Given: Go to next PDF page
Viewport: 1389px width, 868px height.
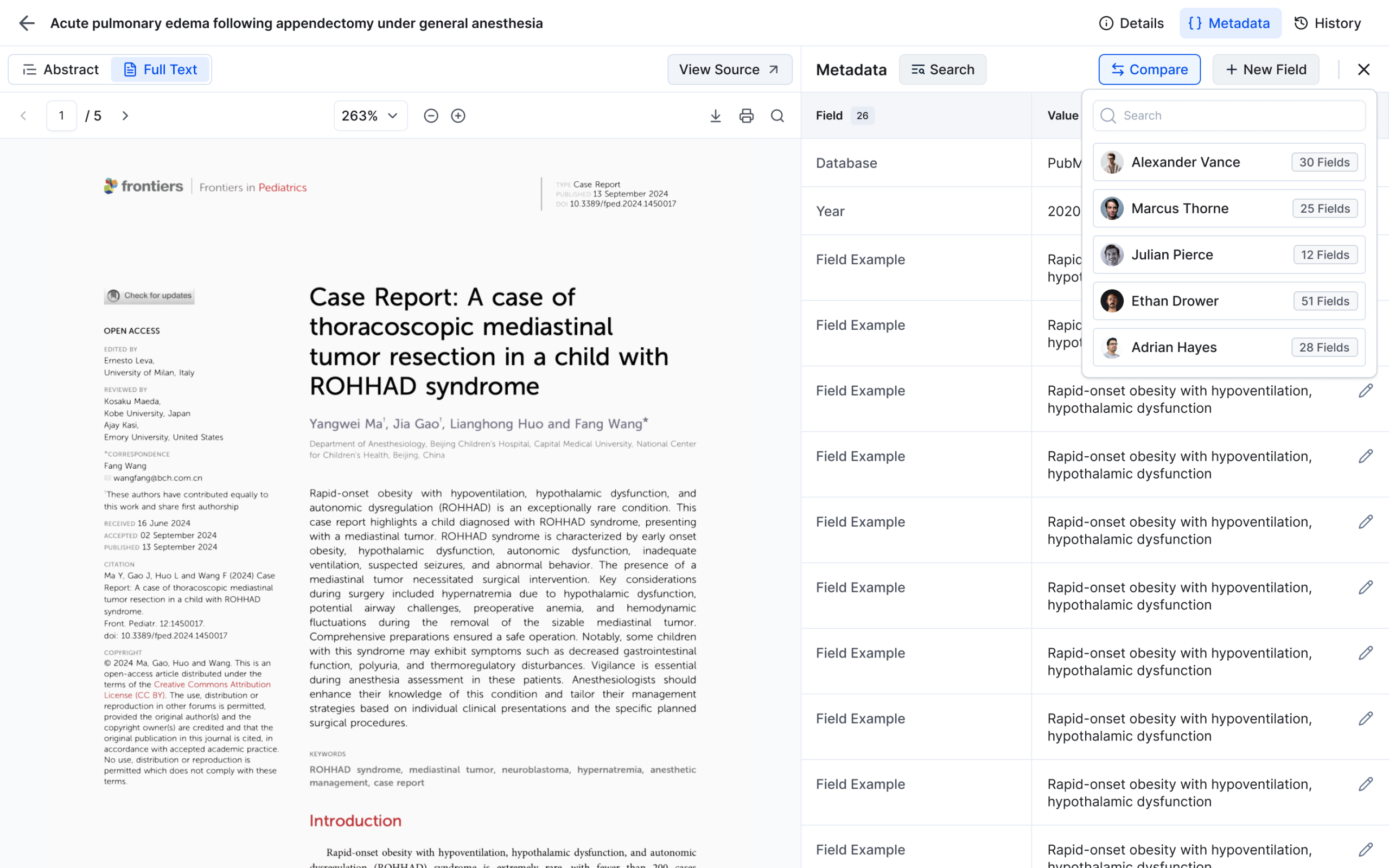Looking at the screenshot, I should (x=125, y=116).
